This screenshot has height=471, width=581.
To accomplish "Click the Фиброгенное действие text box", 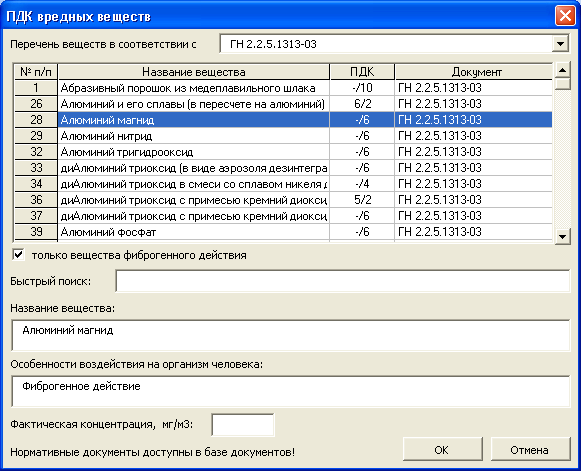I will pyautogui.click(x=290, y=391).
